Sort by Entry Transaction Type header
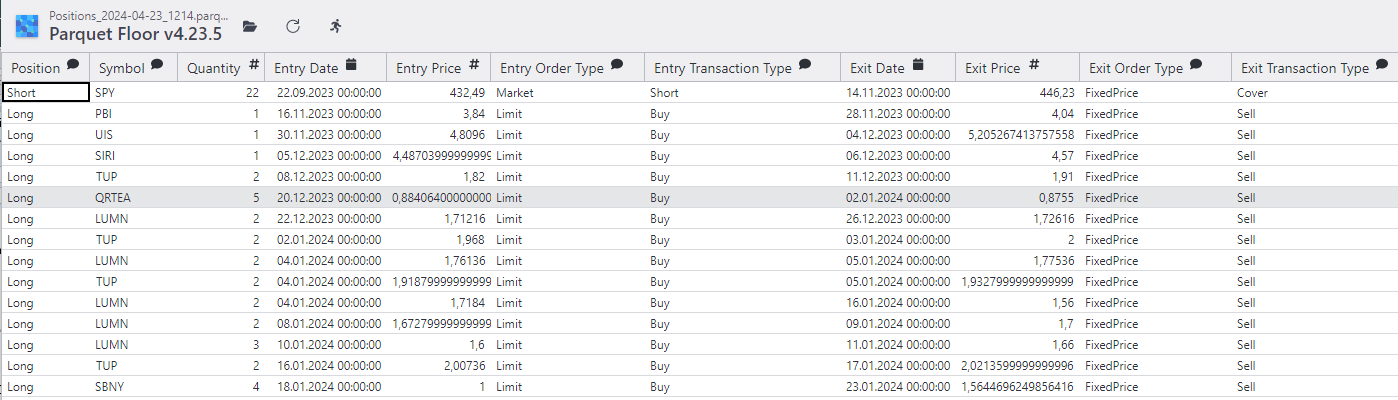 point(722,68)
